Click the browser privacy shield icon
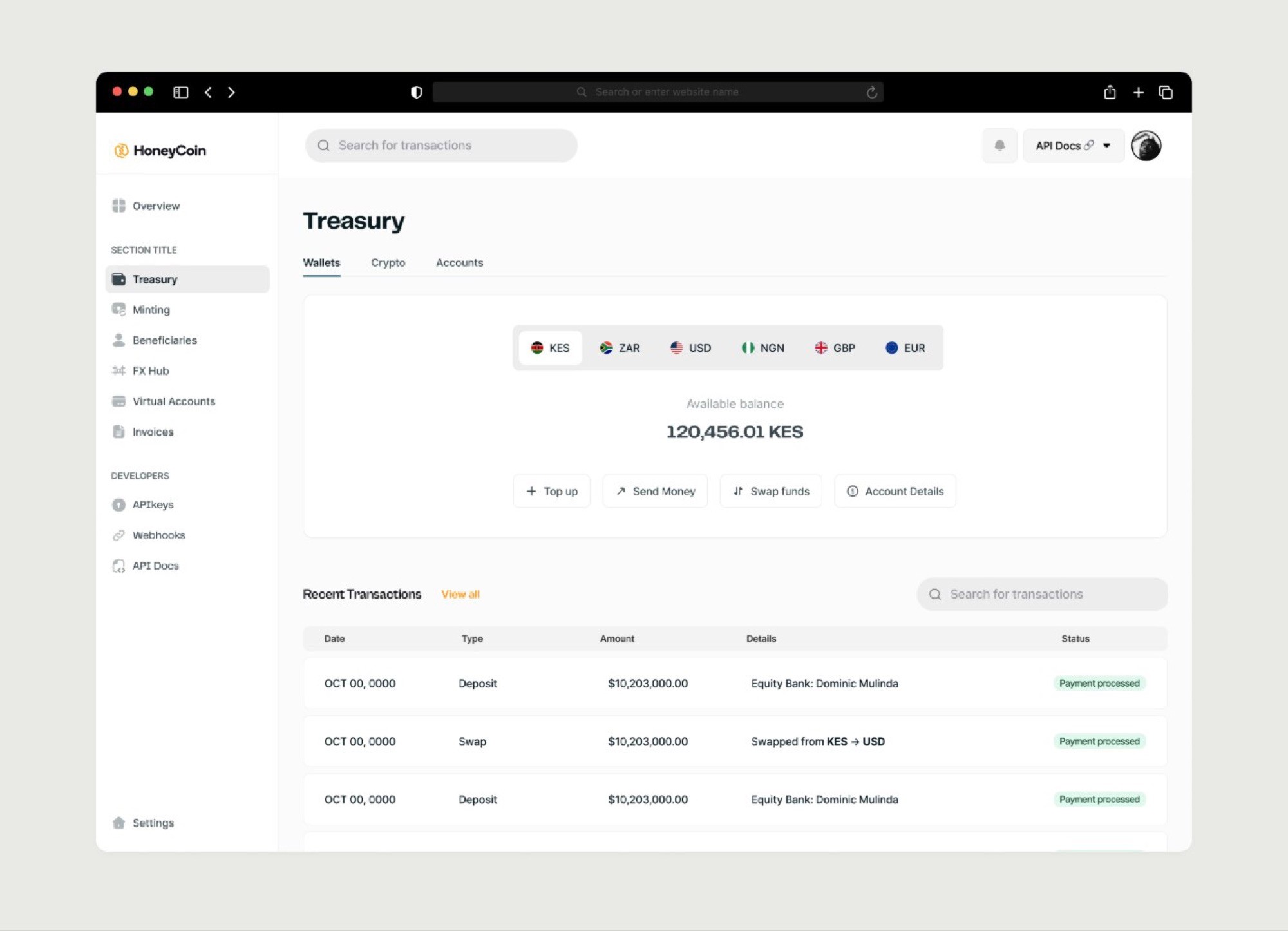Viewport: 1288px width, 931px height. tap(417, 92)
